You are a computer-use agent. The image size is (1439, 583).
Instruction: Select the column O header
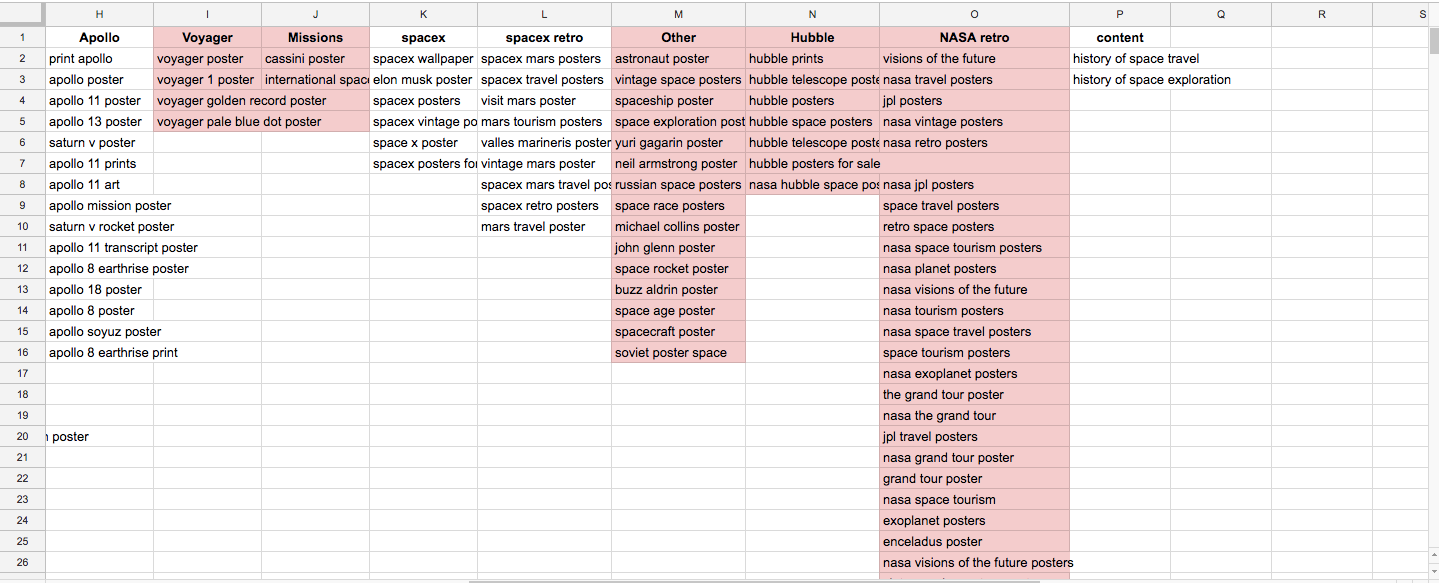point(974,14)
